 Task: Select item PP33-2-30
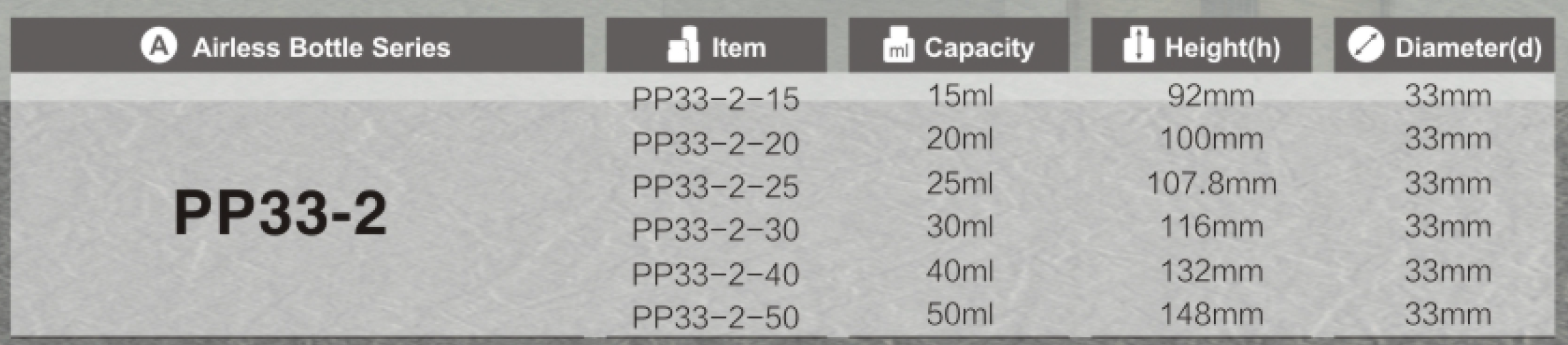715,230
